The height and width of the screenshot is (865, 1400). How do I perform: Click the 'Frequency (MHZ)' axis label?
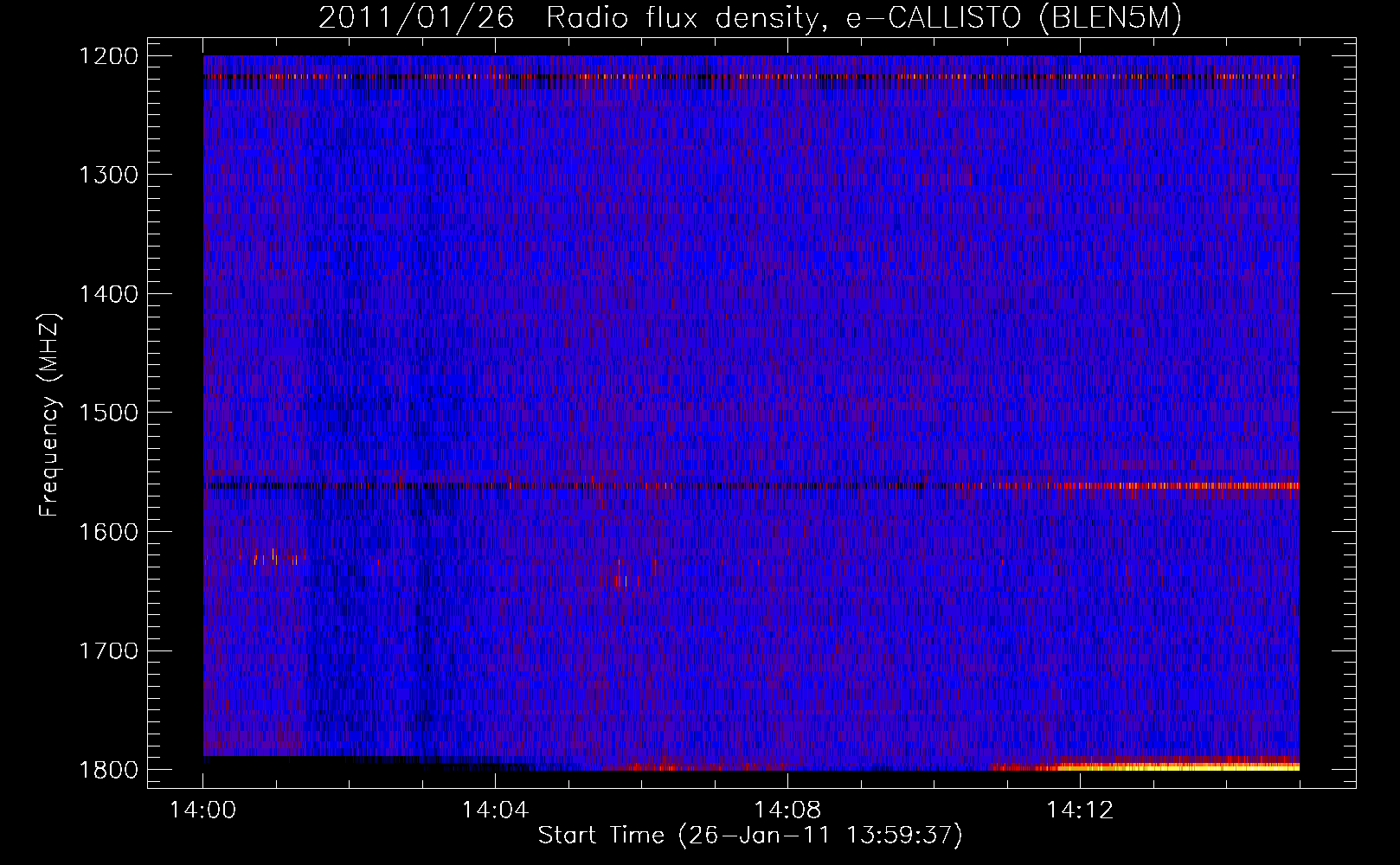point(49,415)
